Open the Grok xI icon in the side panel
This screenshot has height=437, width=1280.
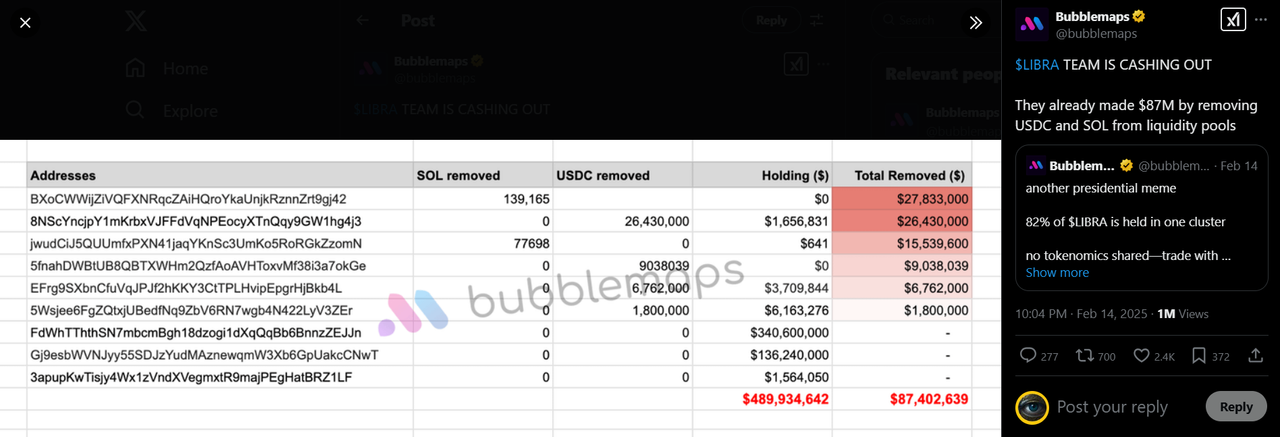pos(1232,20)
